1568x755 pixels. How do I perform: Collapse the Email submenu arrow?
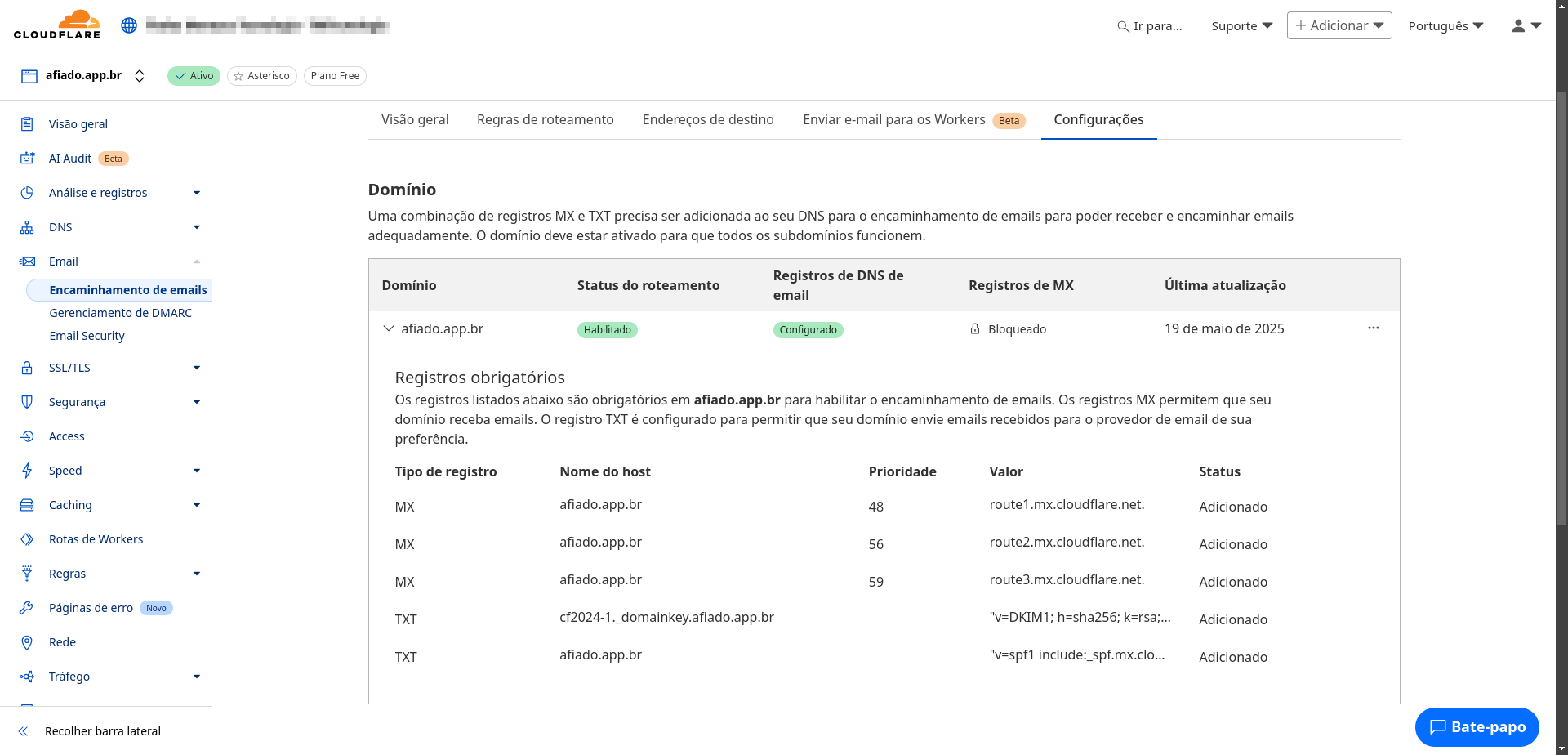click(197, 261)
